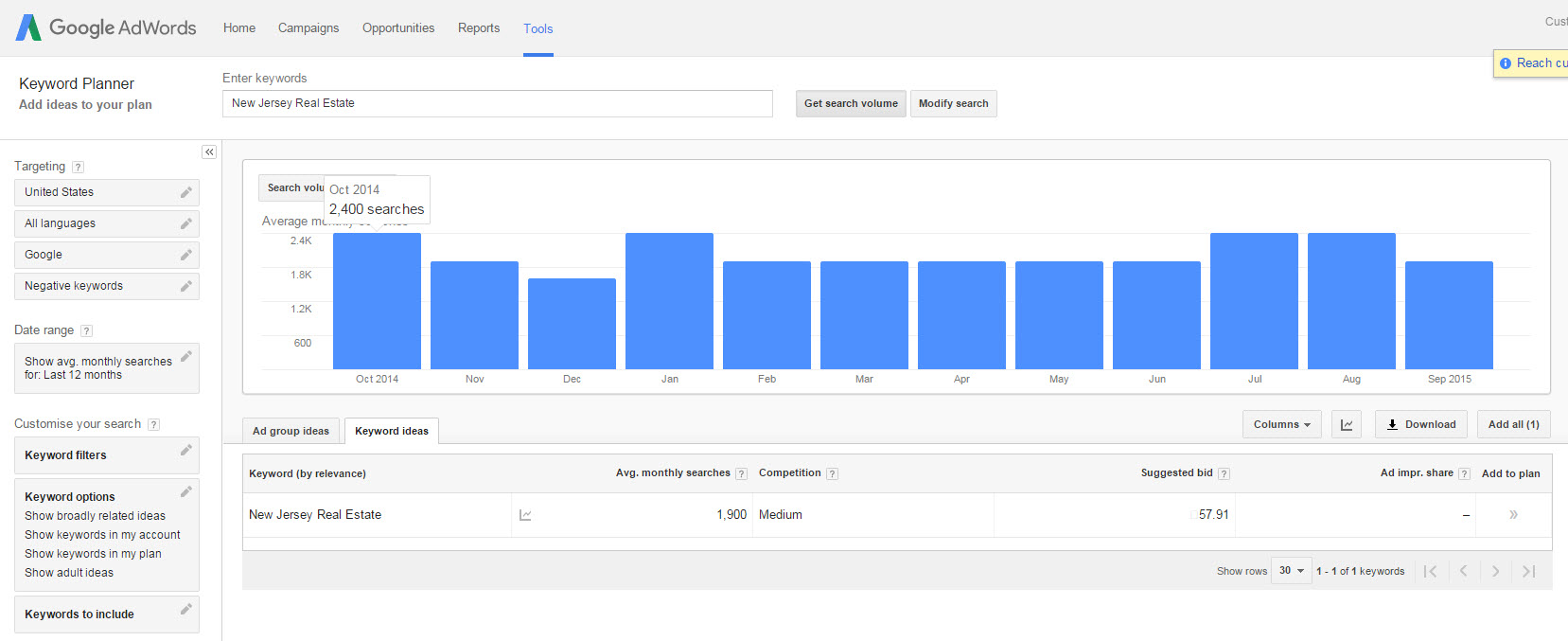This screenshot has height=641, width=1568.
Task: Click the Modify search button
Action: 954,103
